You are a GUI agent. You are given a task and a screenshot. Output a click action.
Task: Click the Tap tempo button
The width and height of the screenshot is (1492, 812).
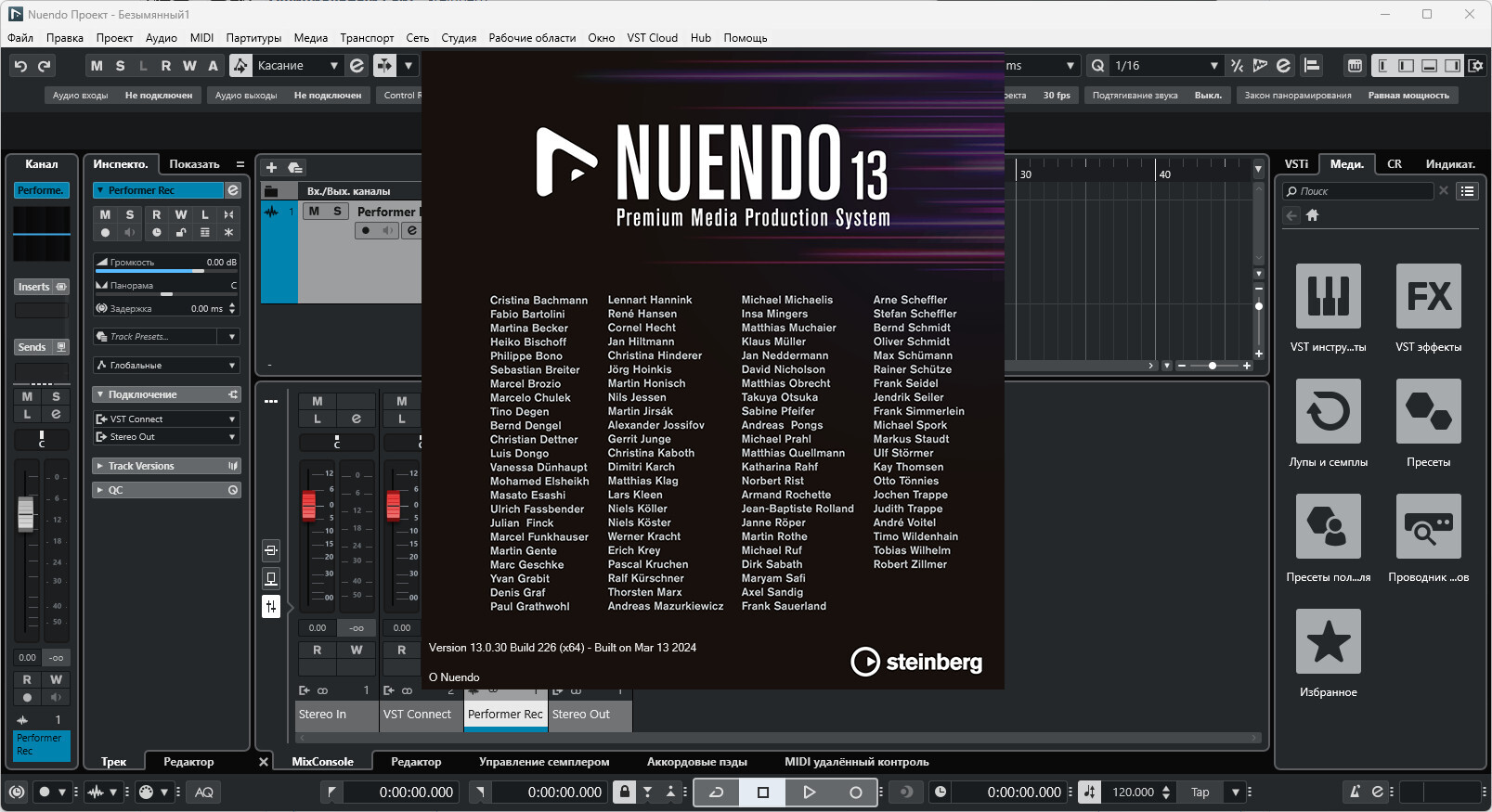pos(1200,793)
